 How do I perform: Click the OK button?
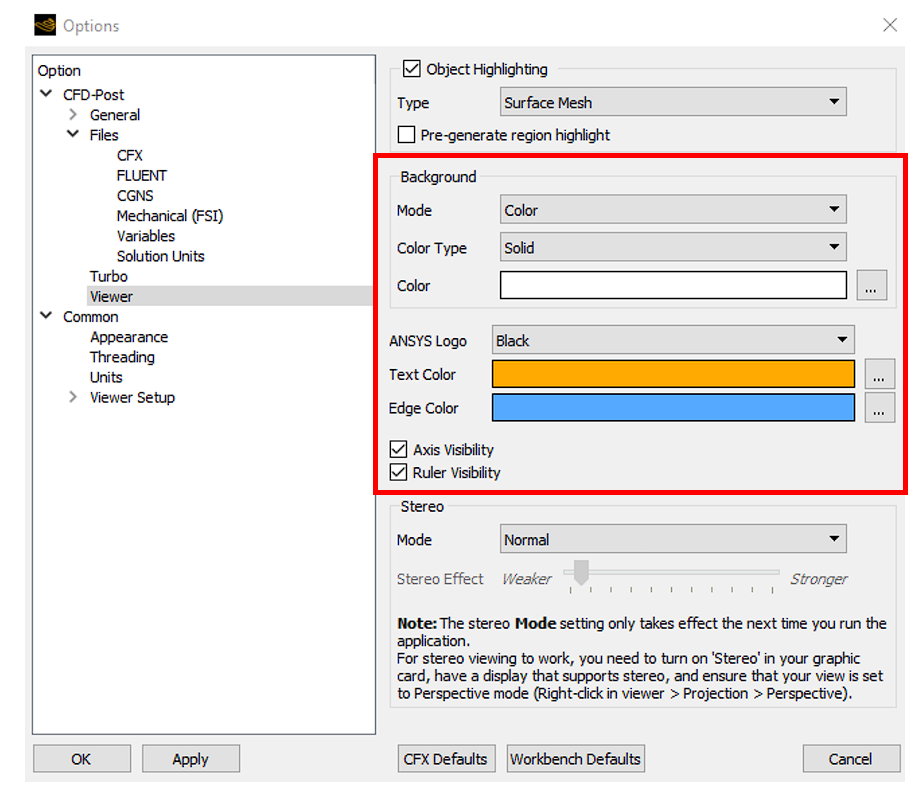coord(82,759)
